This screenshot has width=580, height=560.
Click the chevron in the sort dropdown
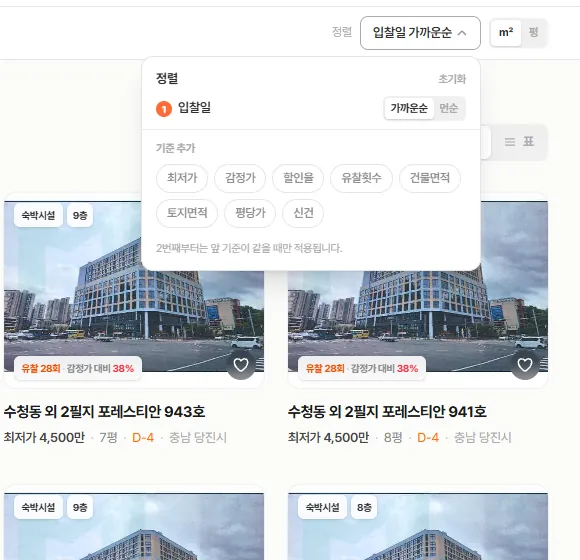point(462,33)
